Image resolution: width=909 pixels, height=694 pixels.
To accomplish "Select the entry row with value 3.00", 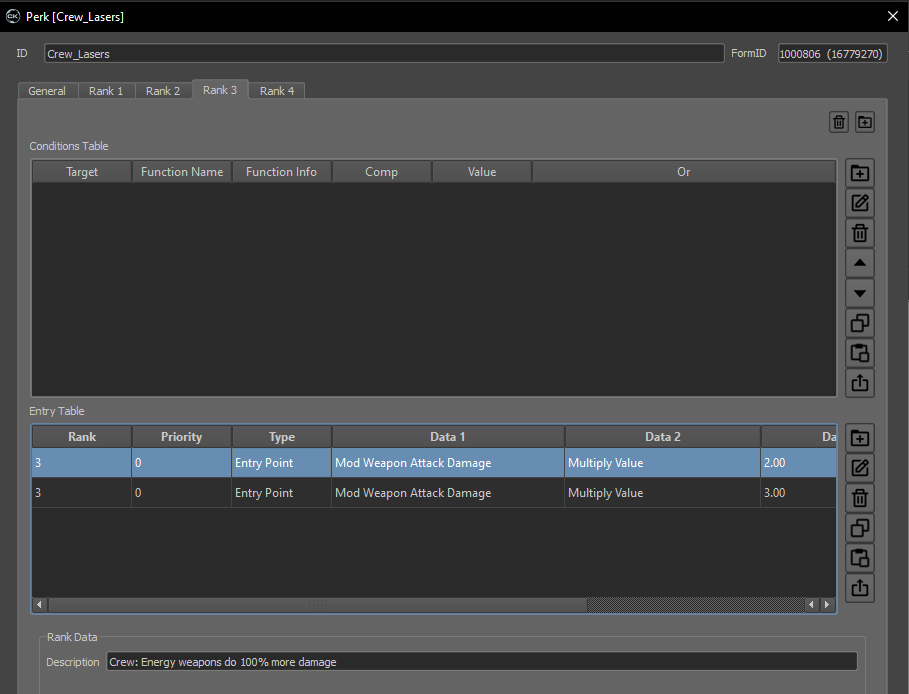I will [x=434, y=493].
